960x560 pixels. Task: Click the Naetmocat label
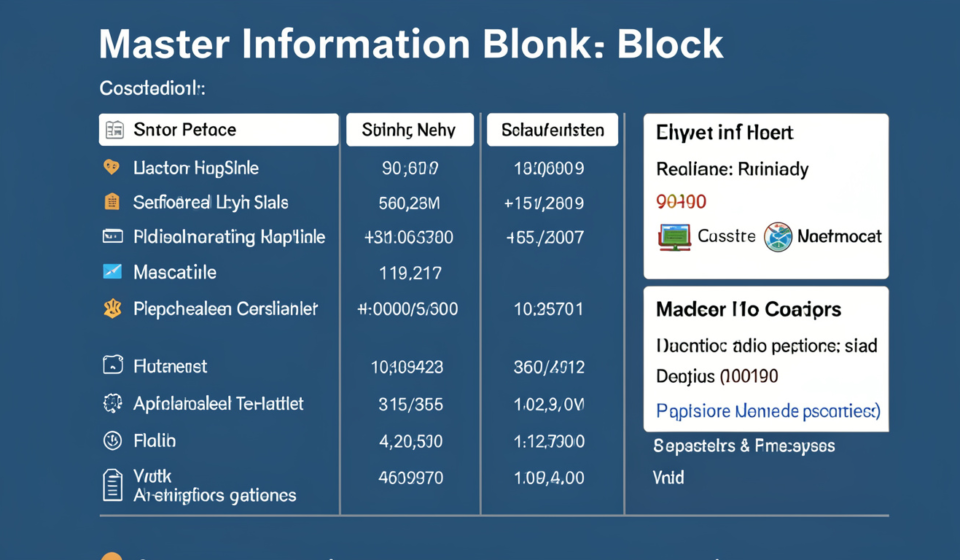click(x=839, y=236)
